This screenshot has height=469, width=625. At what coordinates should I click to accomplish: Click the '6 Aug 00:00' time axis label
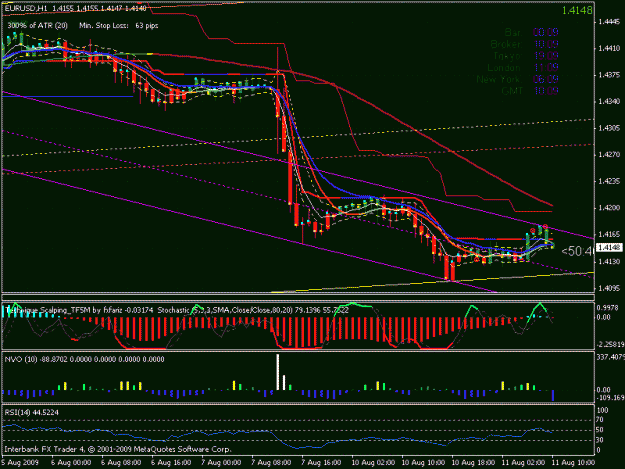[71, 462]
